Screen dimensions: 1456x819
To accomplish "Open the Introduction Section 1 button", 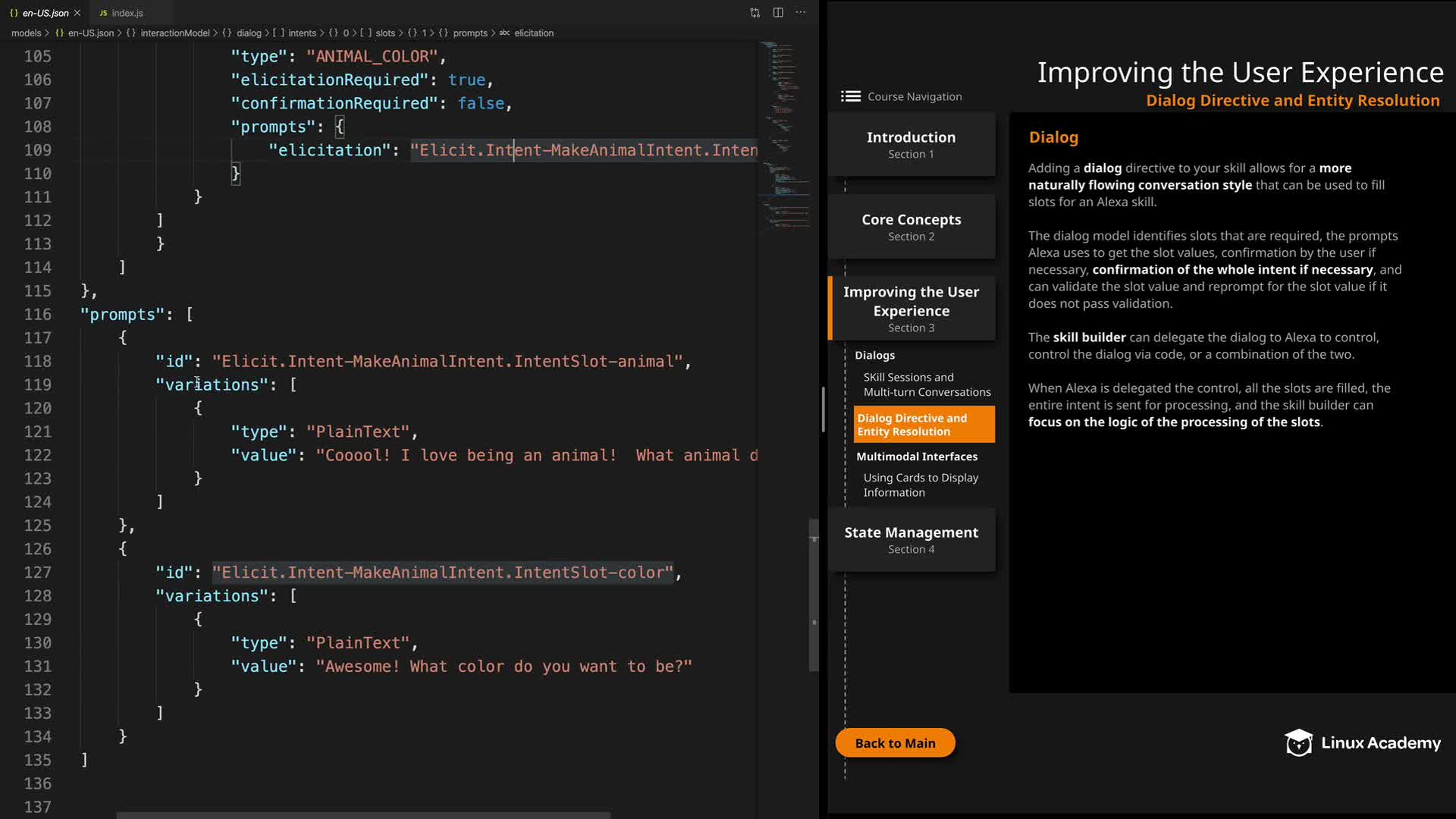I will (911, 144).
